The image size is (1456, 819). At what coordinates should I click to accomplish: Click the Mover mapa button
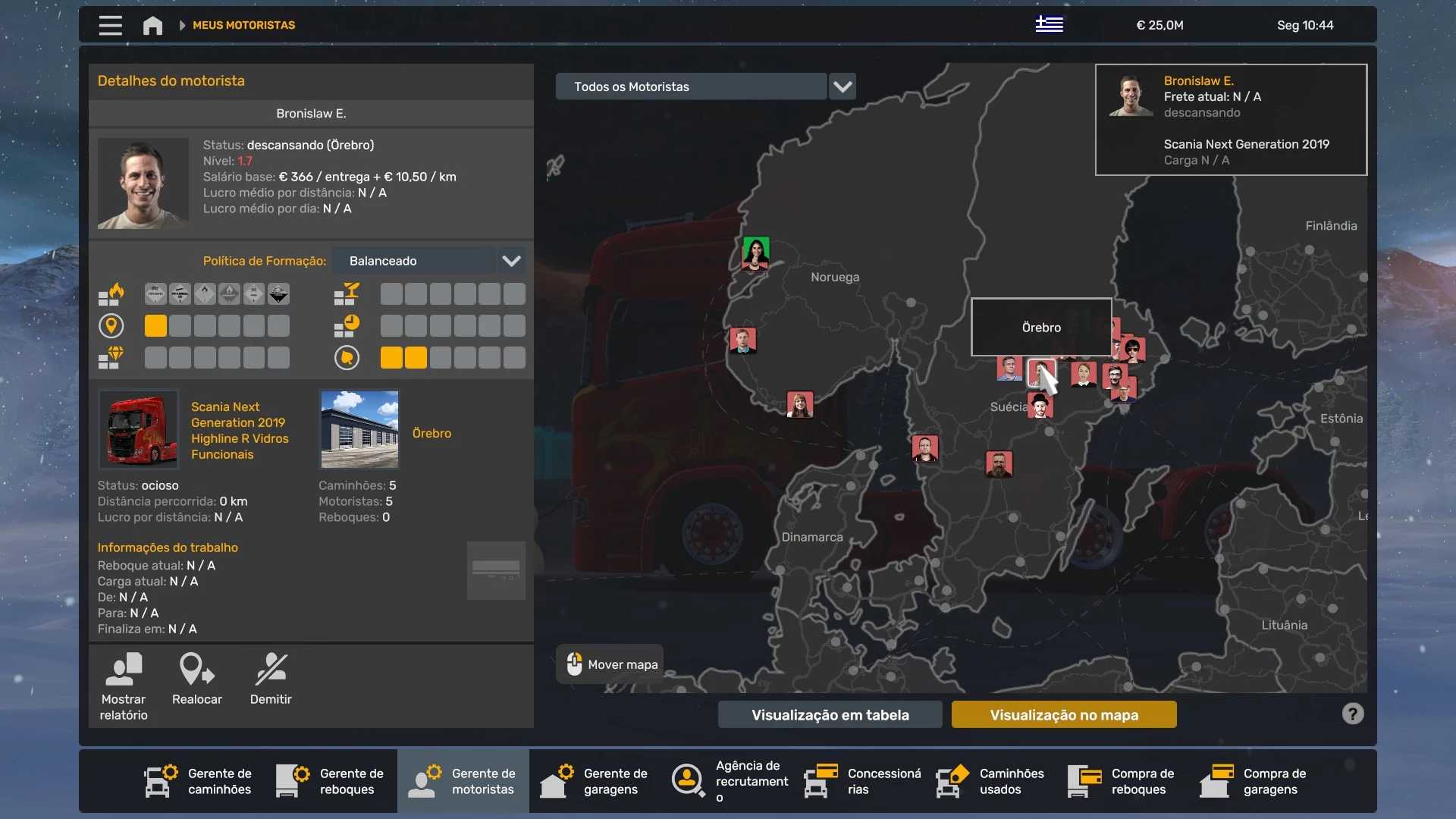pyautogui.click(x=610, y=664)
